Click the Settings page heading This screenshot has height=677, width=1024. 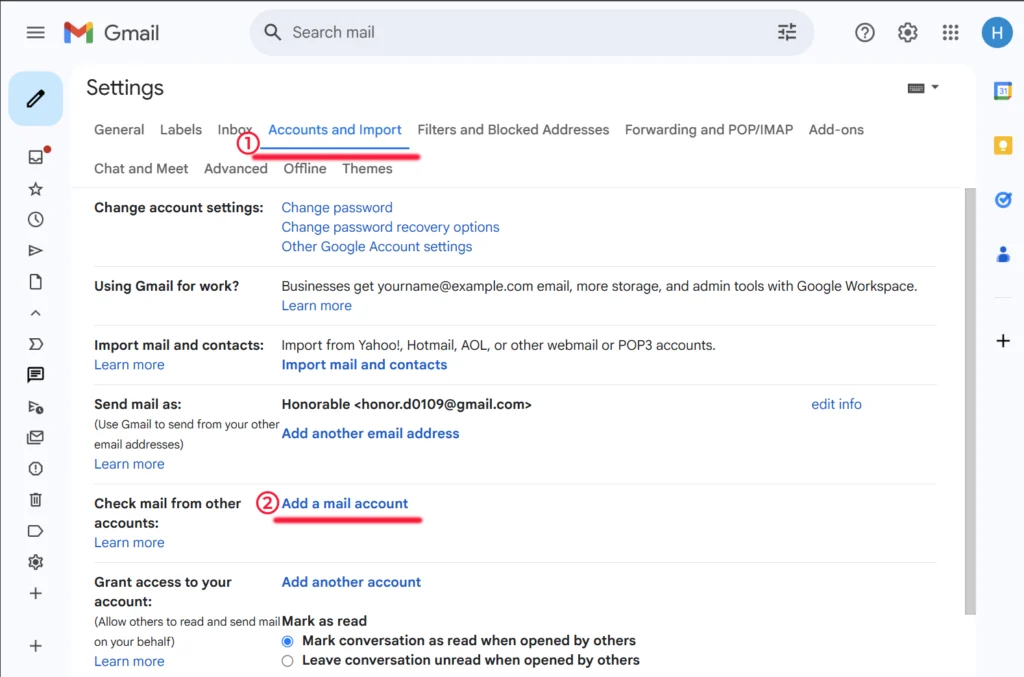(125, 88)
